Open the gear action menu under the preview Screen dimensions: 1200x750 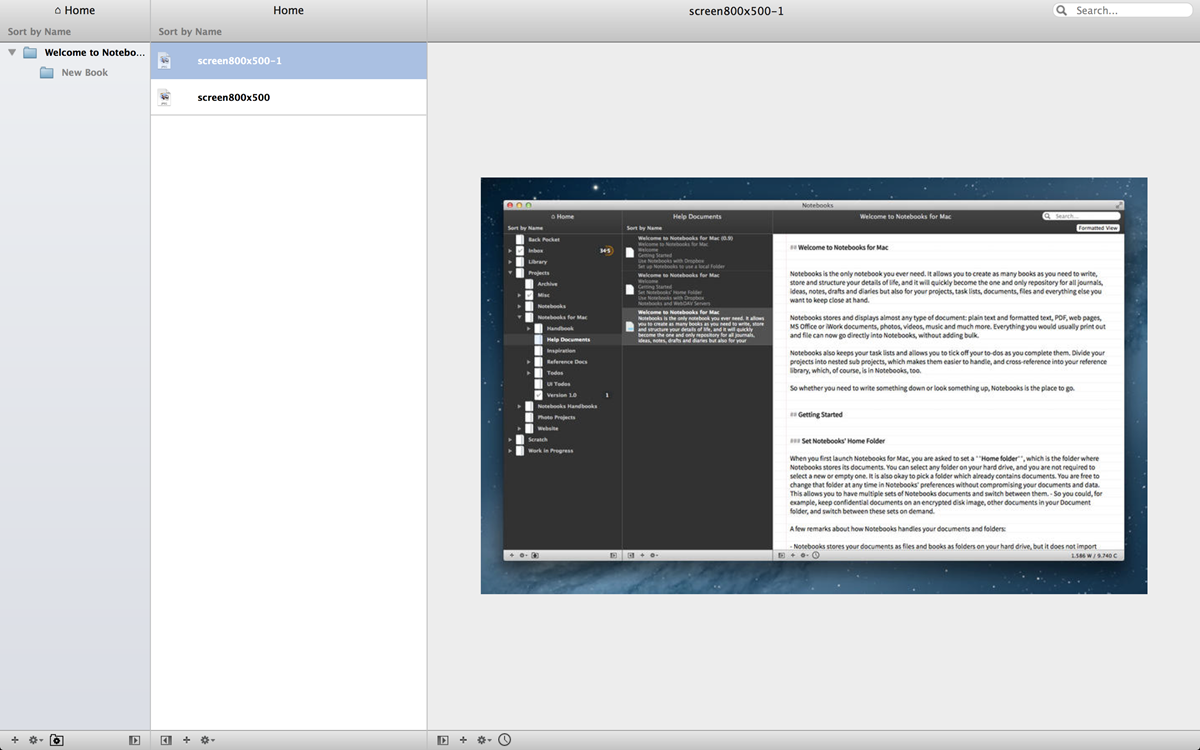coord(484,740)
